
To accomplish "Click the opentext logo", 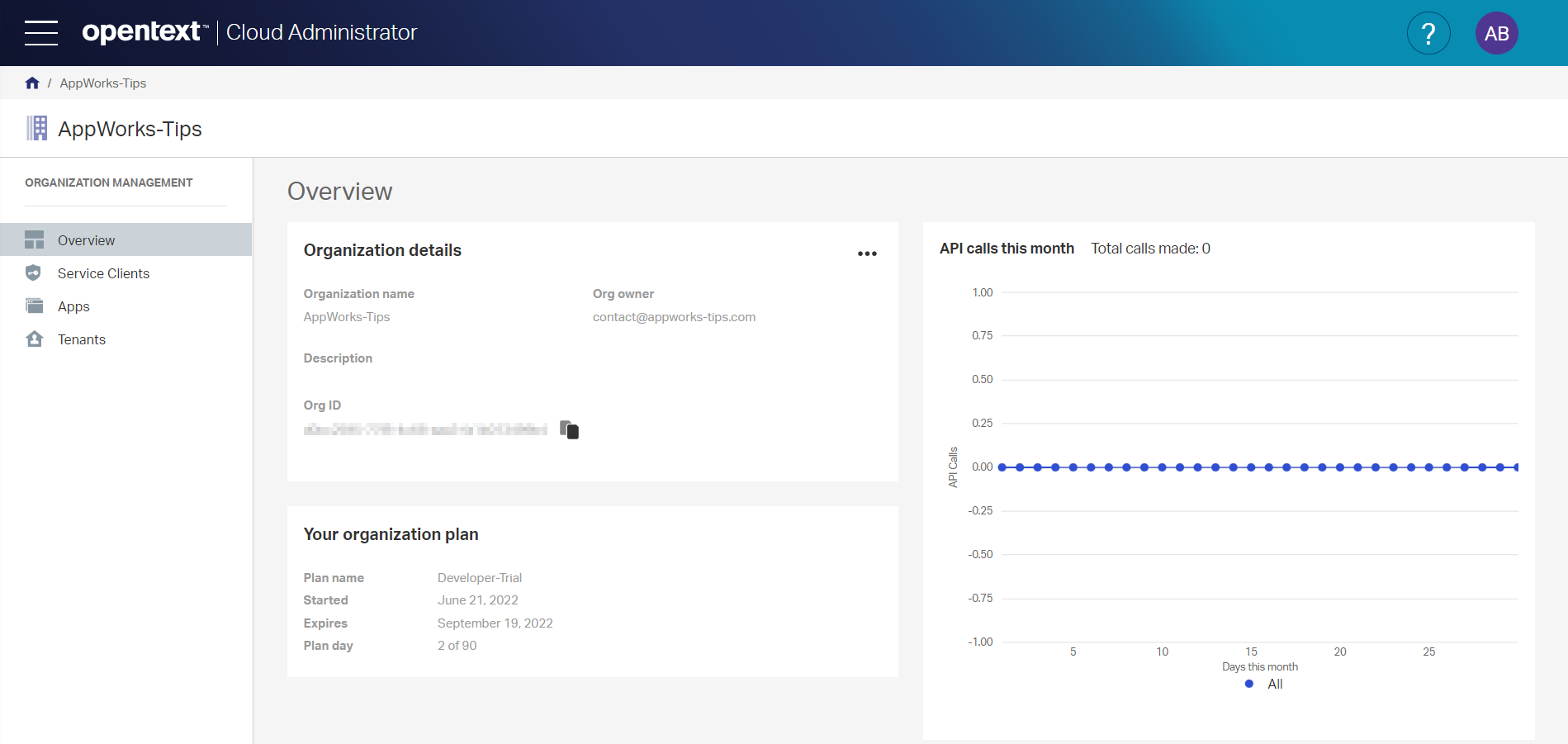I will click(x=145, y=31).
